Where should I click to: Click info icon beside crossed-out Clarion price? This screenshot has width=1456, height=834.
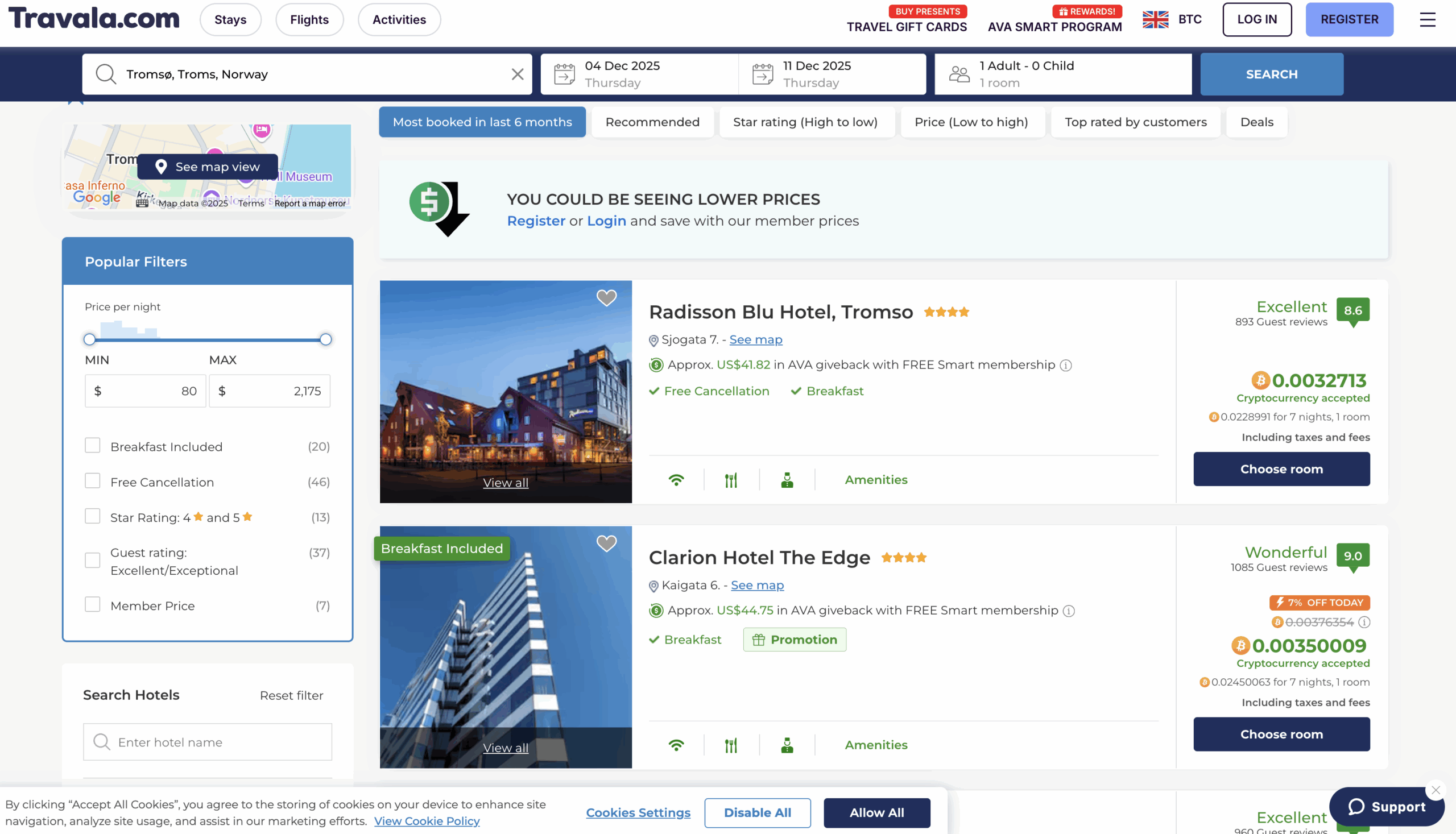[1364, 622]
